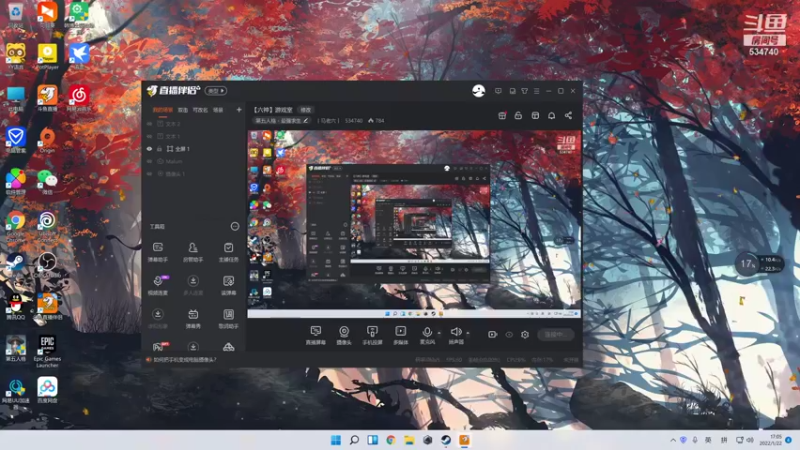Open the user avatar in the title bar
The height and width of the screenshot is (450, 800).
pyautogui.click(x=479, y=91)
